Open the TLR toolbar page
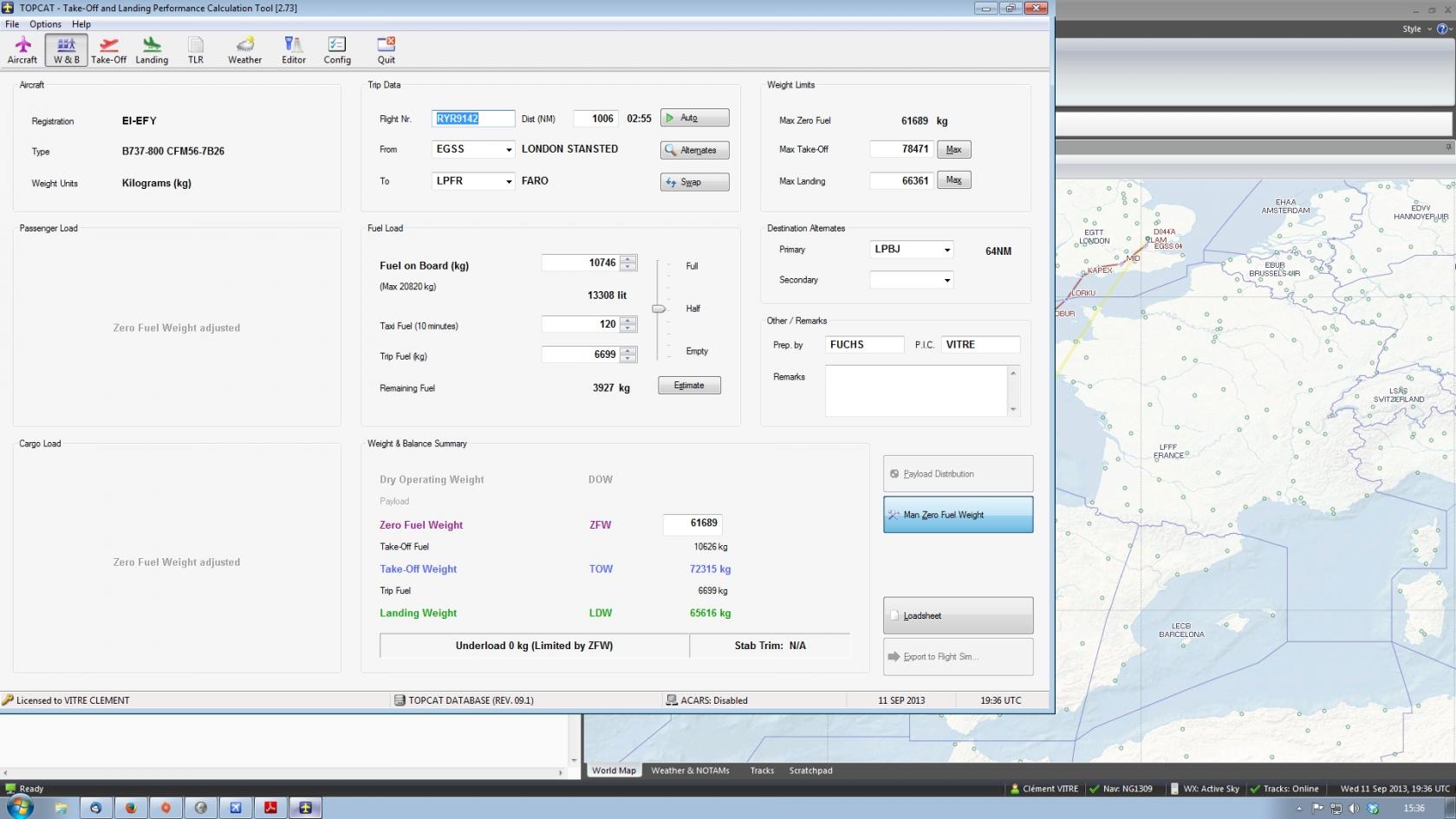Viewport: 1456px width, 819px height. [x=196, y=50]
